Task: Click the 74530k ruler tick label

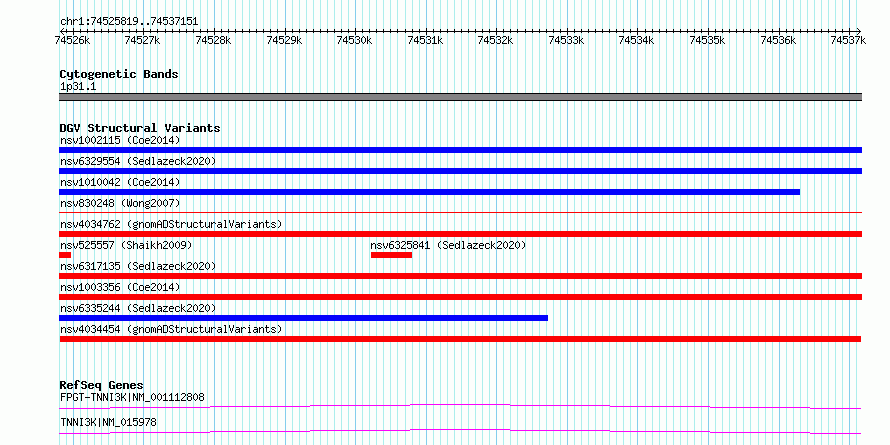Action: click(x=354, y=40)
